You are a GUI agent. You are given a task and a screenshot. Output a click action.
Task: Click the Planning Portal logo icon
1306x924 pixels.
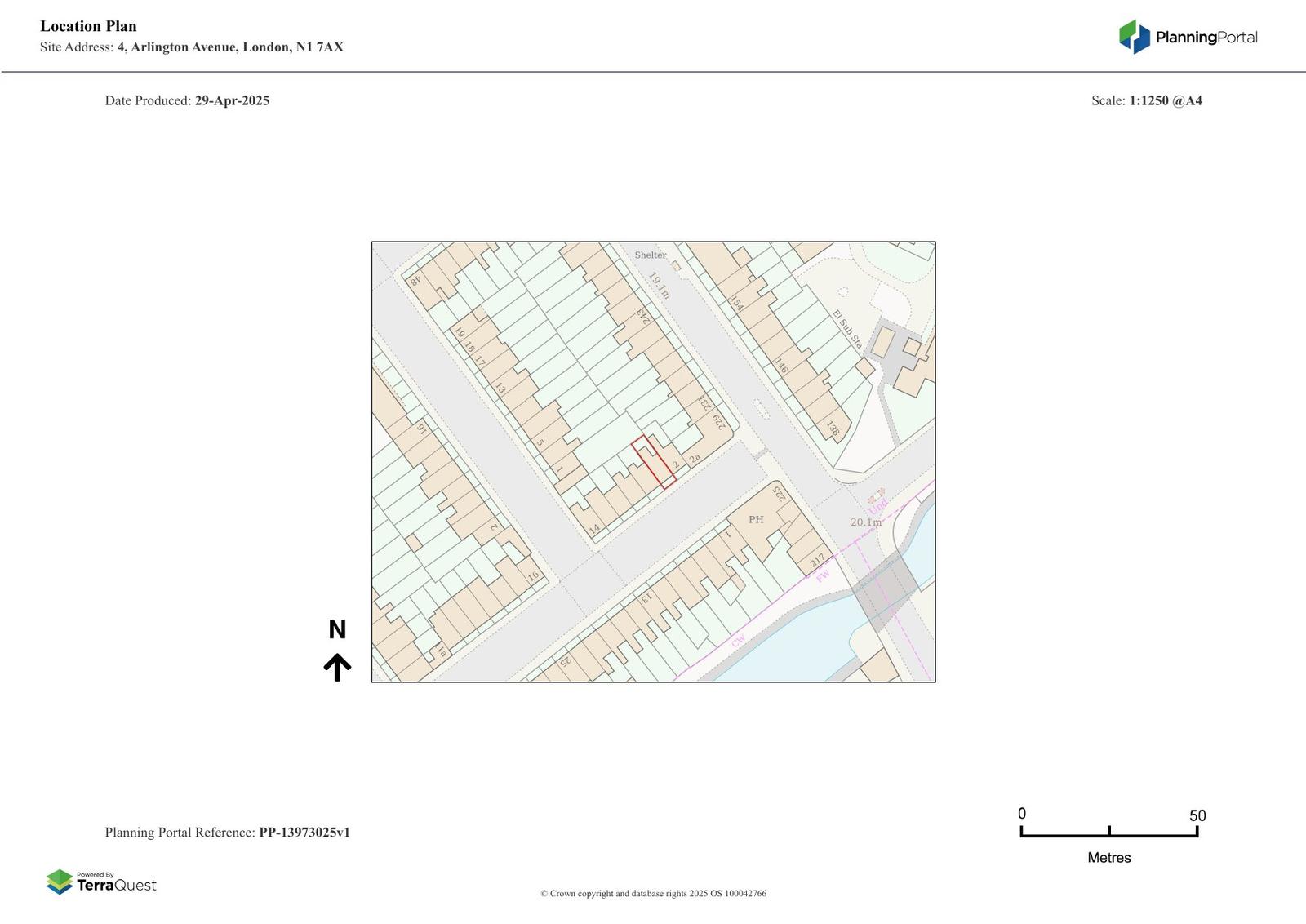point(1134,37)
